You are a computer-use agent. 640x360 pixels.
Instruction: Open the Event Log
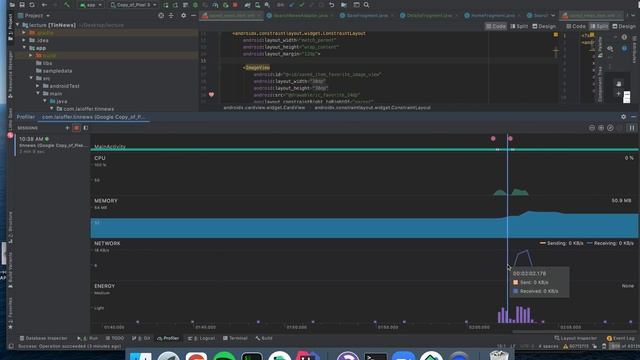620,338
